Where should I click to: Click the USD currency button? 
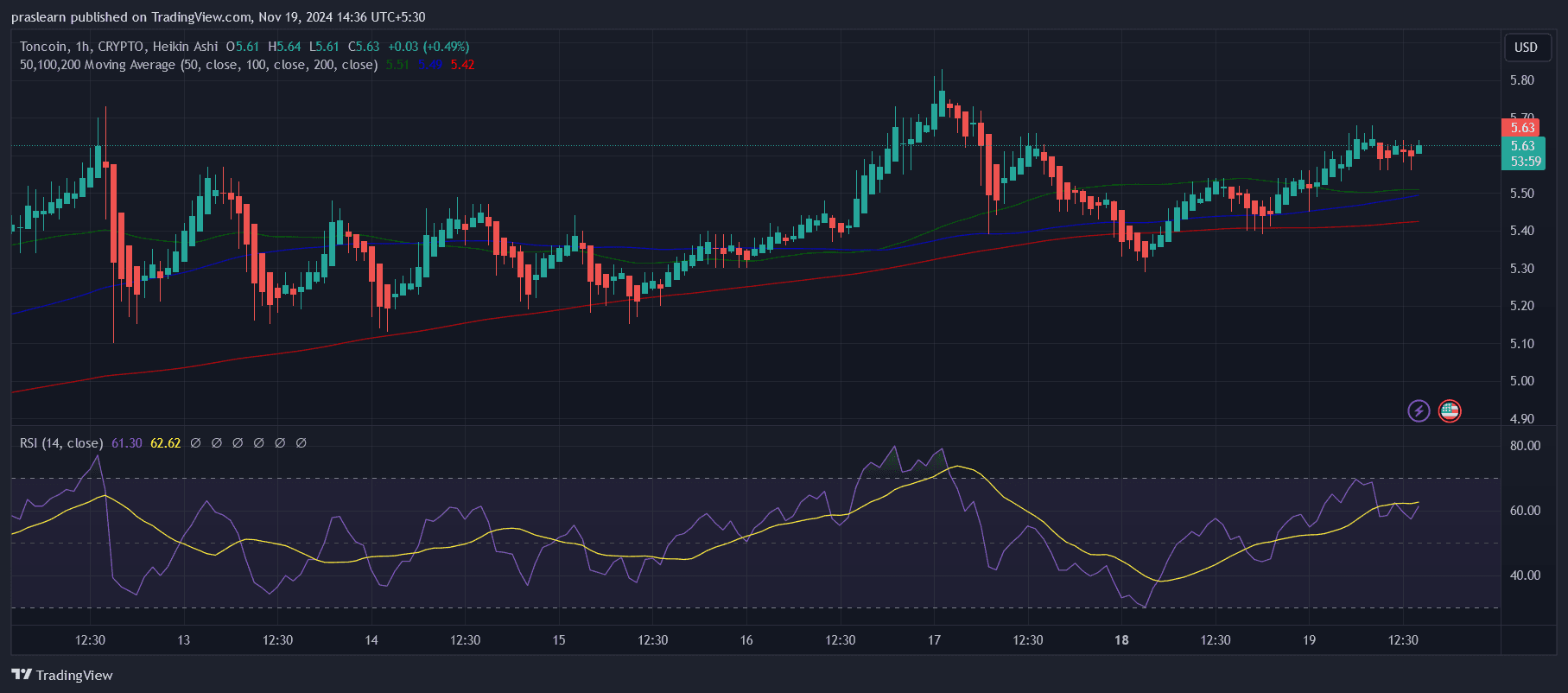(1526, 48)
